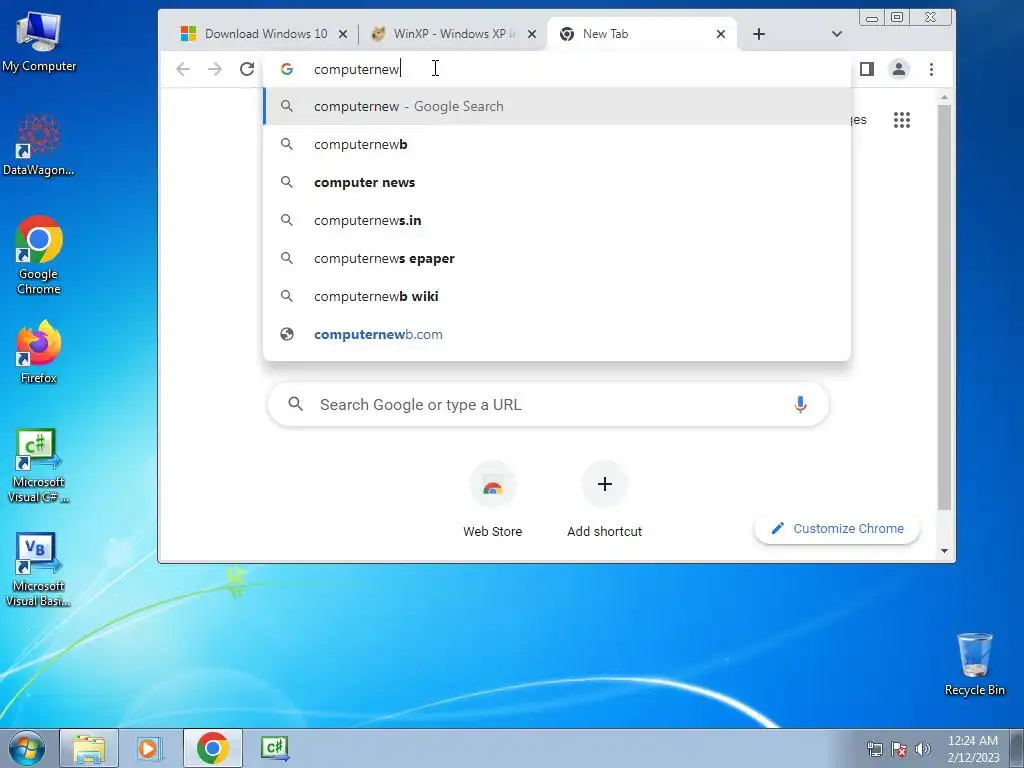The height and width of the screenshot is (768, 1024).
Task: Open Windows Explorer from the taskbar
Action: (x=89, y=748)
